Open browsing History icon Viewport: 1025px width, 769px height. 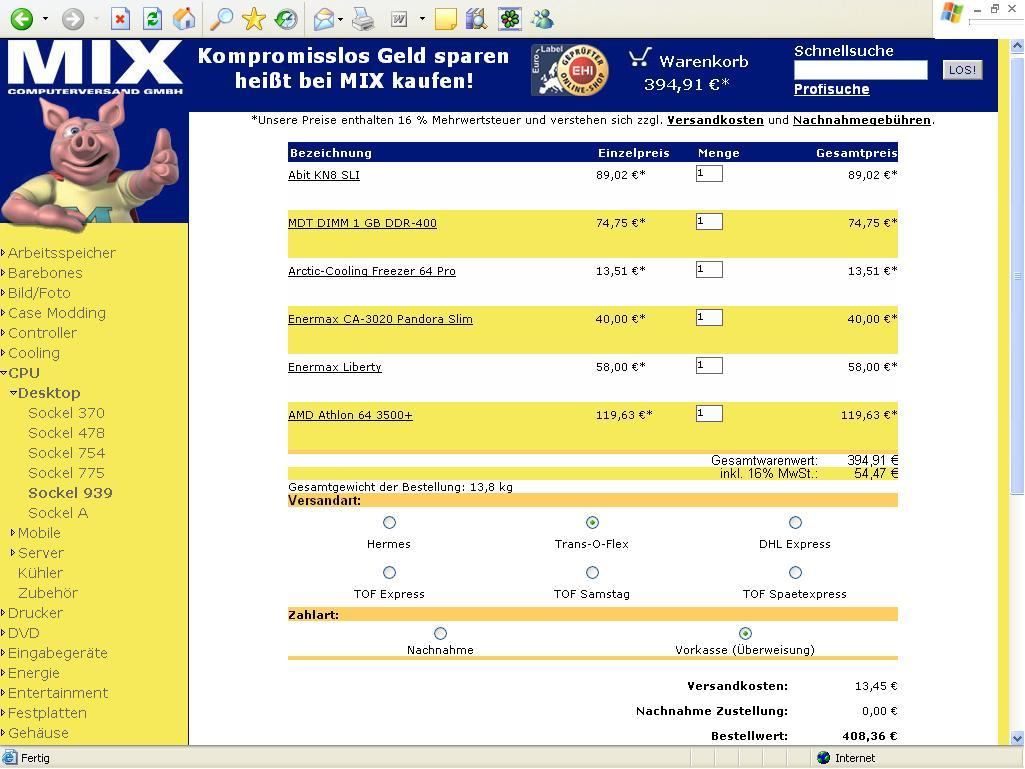[x=286, y=18]
